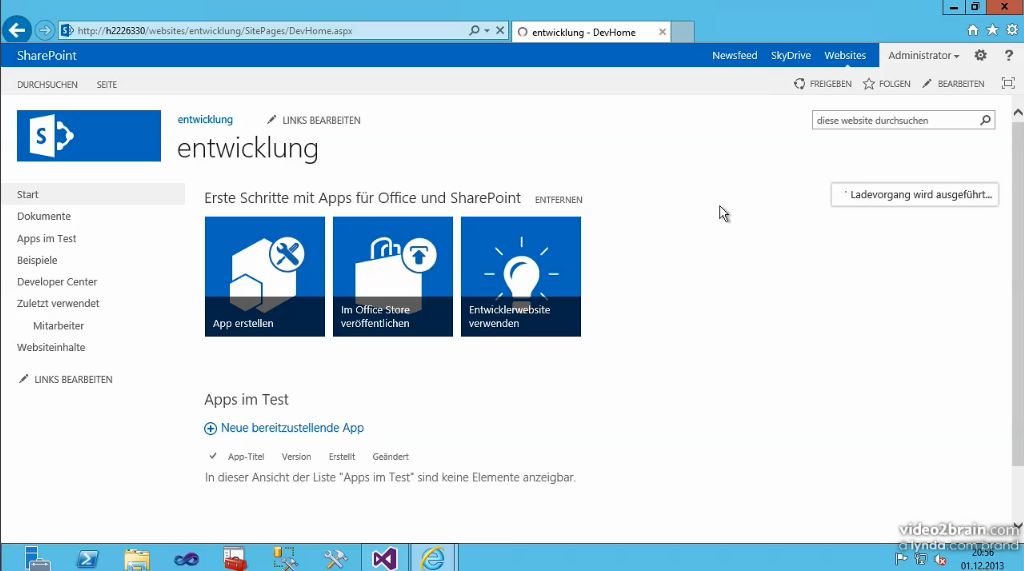
Task: Click scrollbar up arrow
Action: tap(1017, 113)
